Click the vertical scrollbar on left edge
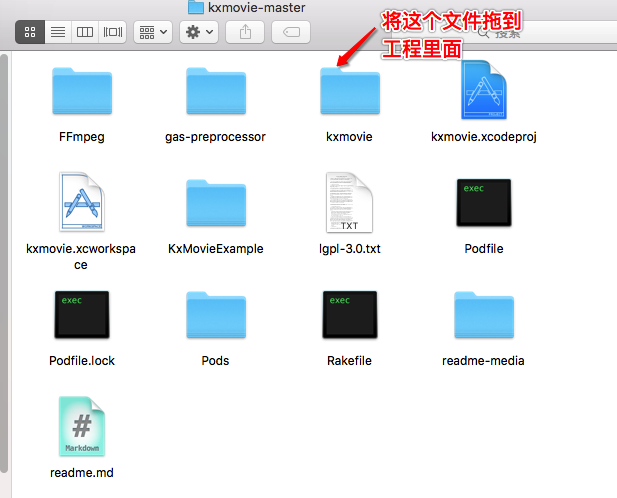Screen dimensions: 617x498 coord(4,264)
